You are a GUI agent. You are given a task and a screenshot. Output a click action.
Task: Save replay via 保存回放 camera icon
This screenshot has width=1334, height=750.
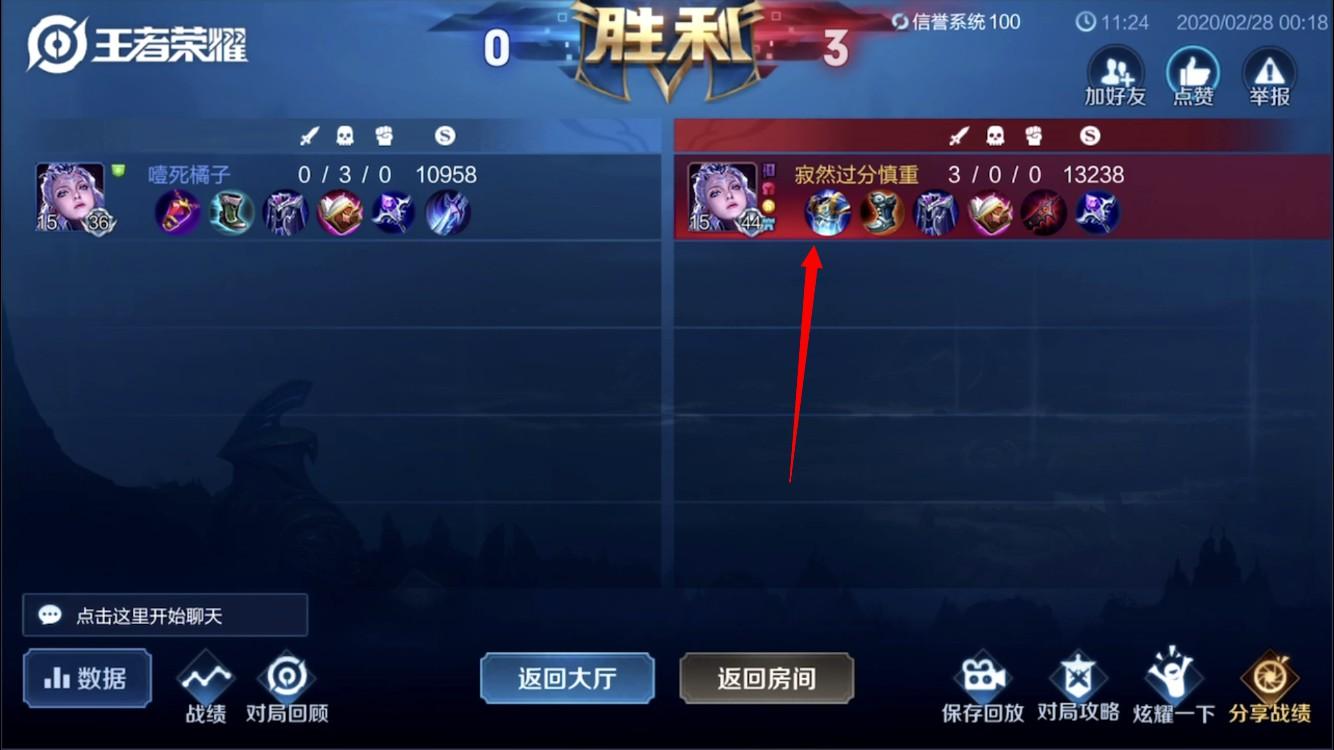pyautogui.click(x=982, y=688)
